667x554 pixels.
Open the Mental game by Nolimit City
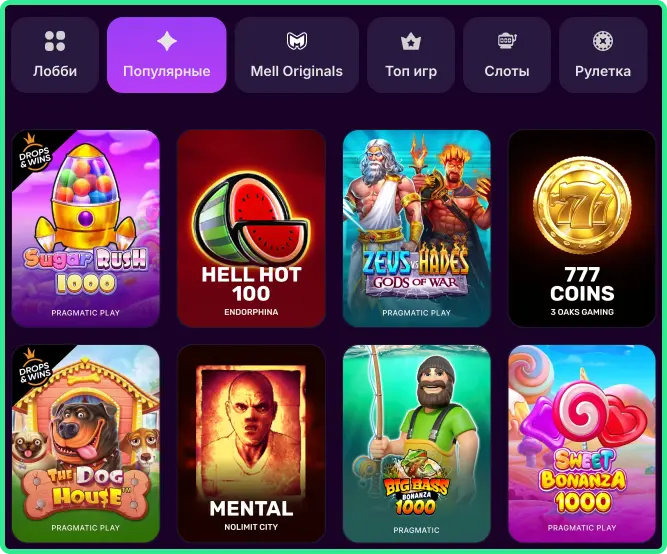[x=251, y=444]
